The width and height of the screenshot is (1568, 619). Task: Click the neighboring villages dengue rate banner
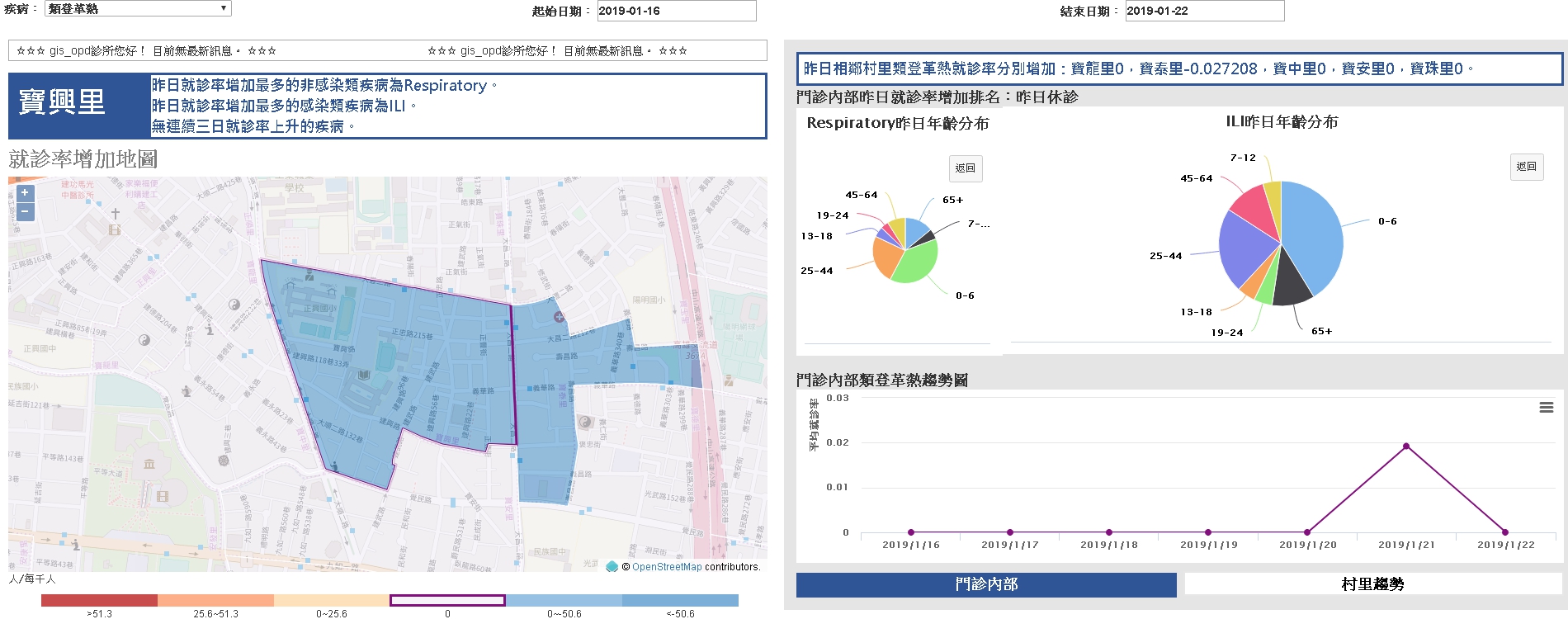tap(1179, 69)
